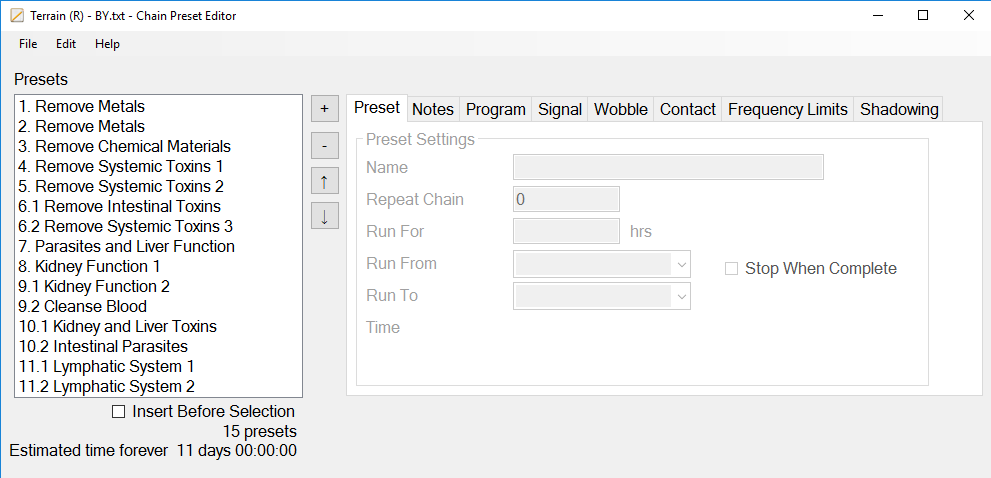Click the plus button to add preset

324,108
